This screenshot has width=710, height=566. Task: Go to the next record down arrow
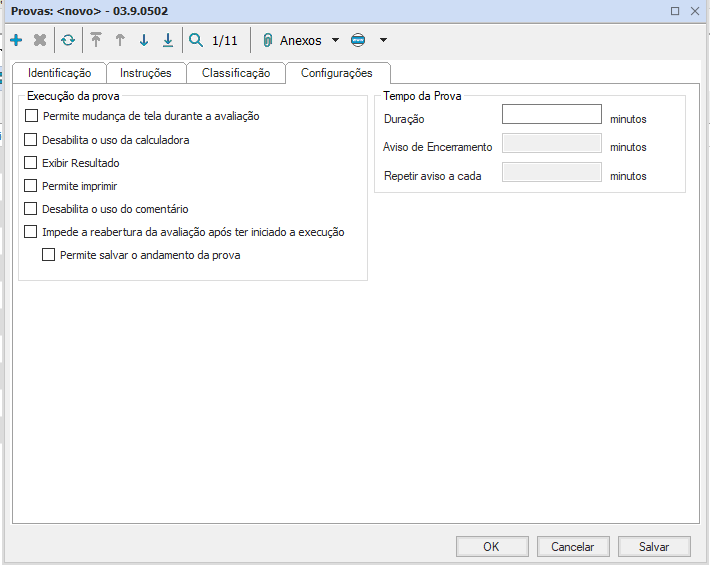coord(144,41)
